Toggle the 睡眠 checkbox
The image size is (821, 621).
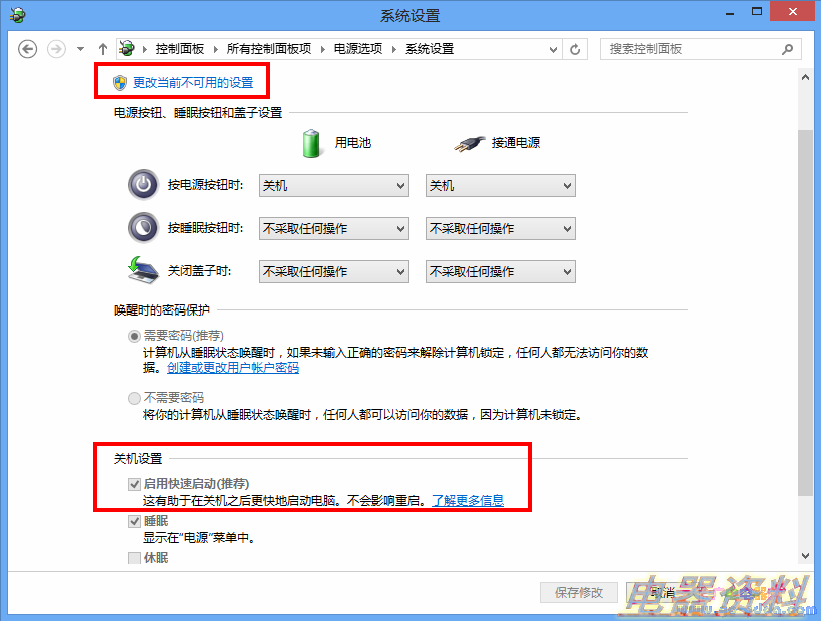pos(134,521)
